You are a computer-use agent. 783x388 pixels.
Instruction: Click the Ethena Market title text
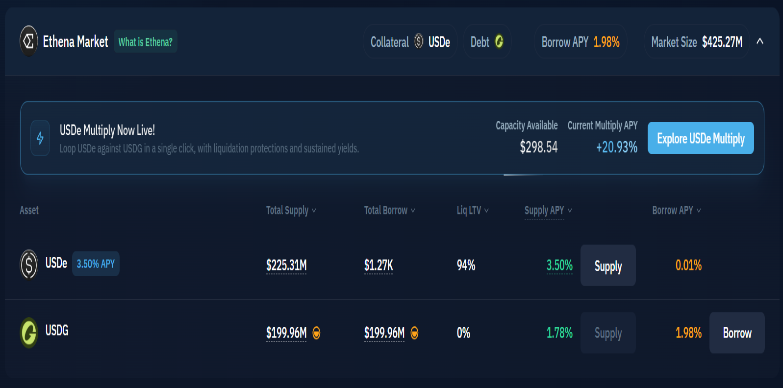pos(75,42)
